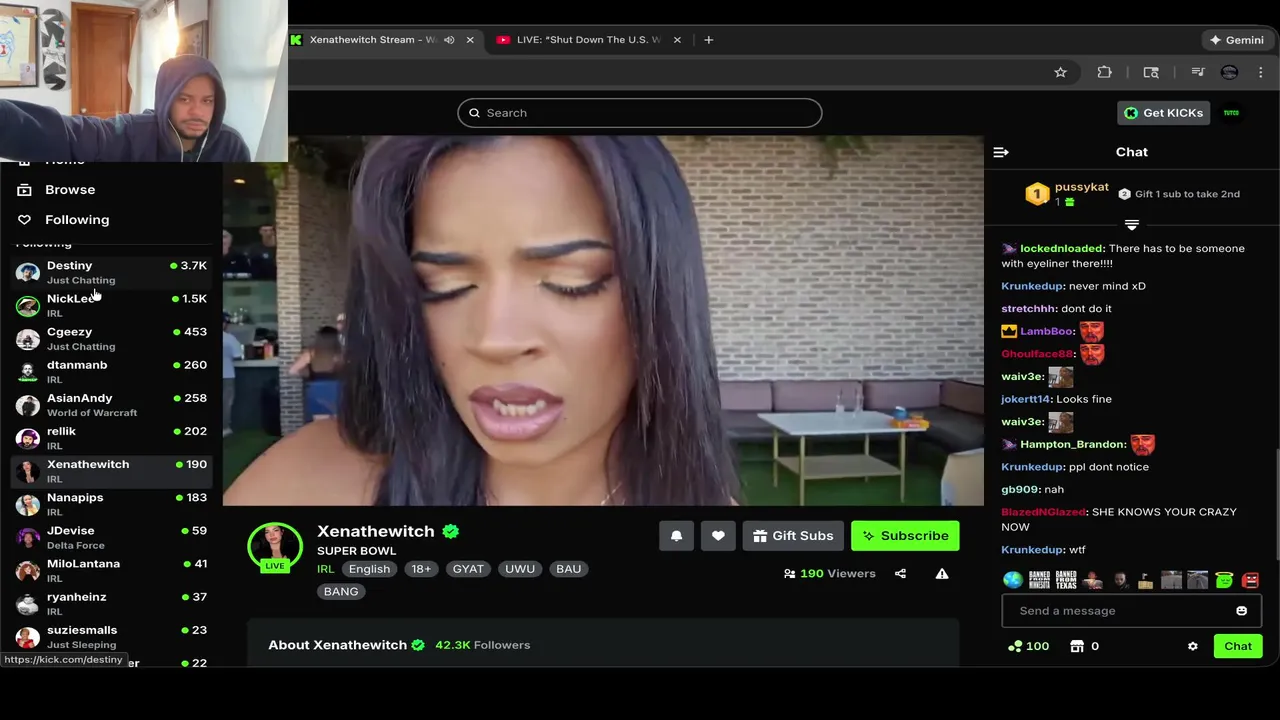
Task: Click the browser search tabs icon
Action: (x=1151, y=72)
